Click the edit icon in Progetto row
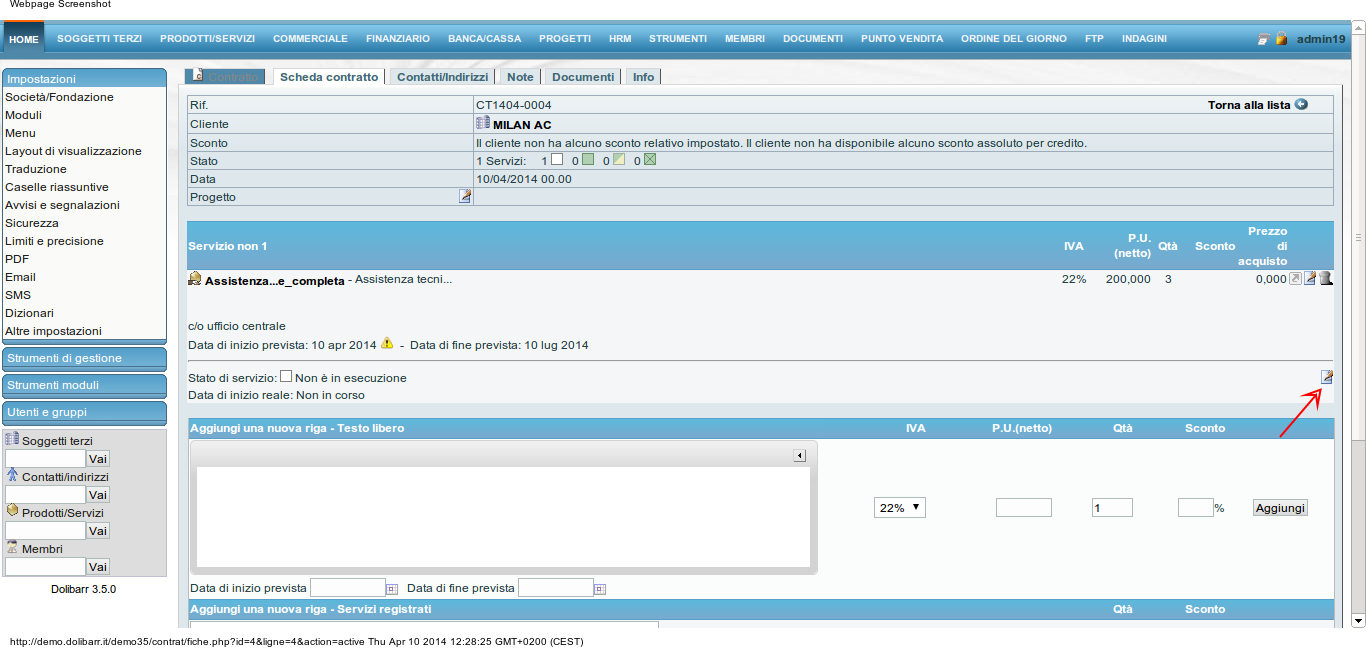The image size is (1366, 648). (465, 196)
